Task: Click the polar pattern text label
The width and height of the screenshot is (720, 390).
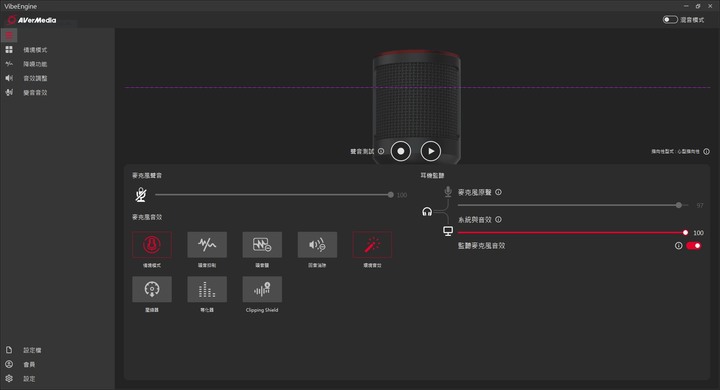Action: coord(675,152)
